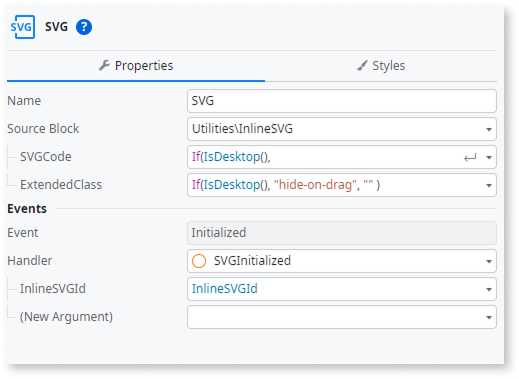Select the Name property label
This screenshot has height=379, width=519.
[24, 101]
